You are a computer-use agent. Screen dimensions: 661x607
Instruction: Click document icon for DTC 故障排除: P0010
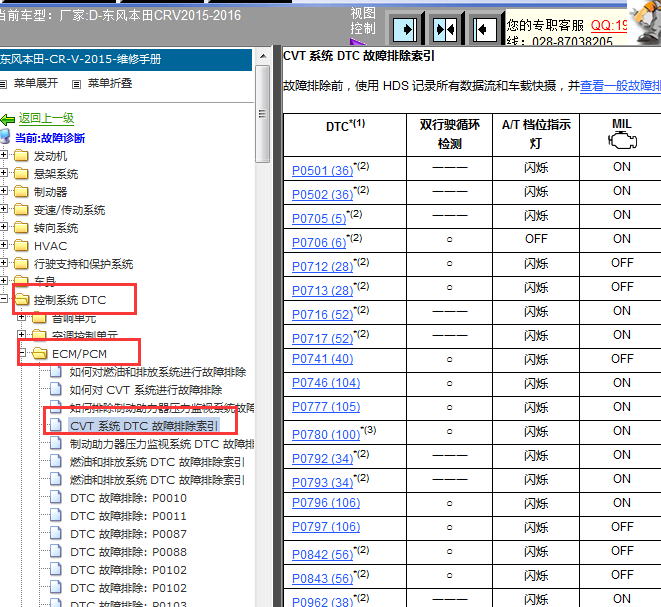pyautogui.click(x=56, y=497)
